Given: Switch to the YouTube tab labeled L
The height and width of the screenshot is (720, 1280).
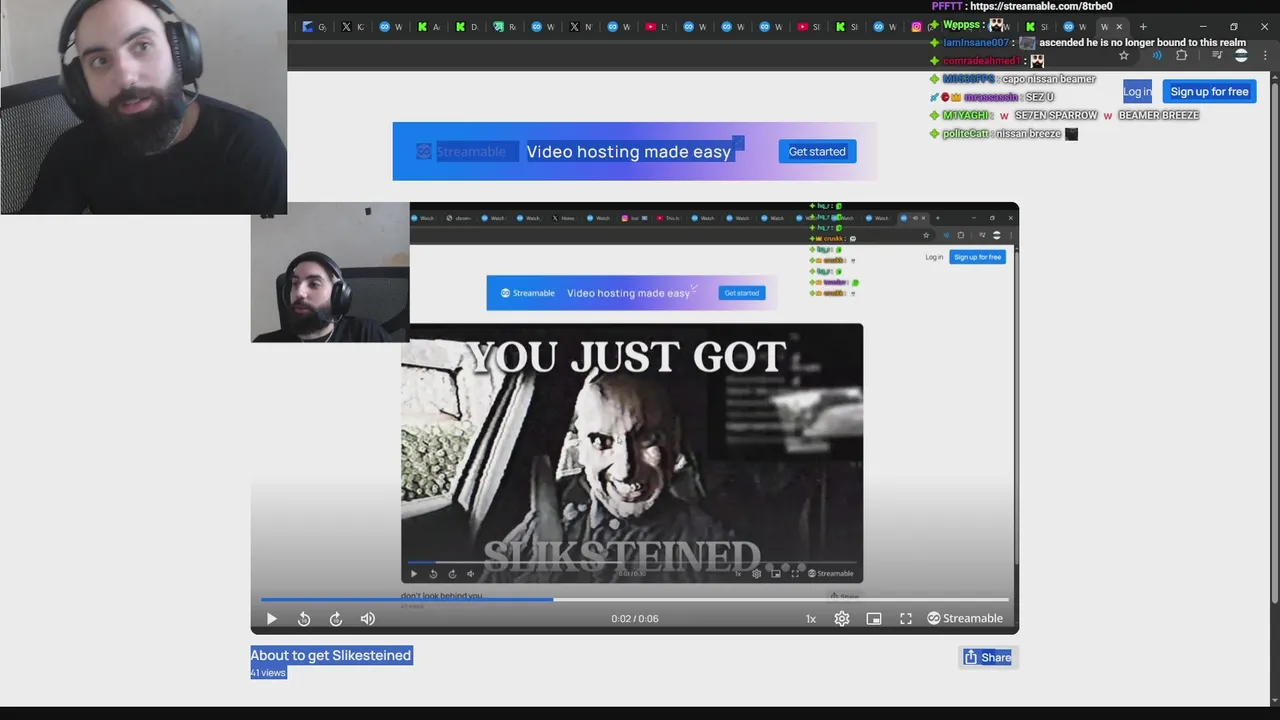Looking at the screenshot, I should pyautogui.click(x=657, y=27).
